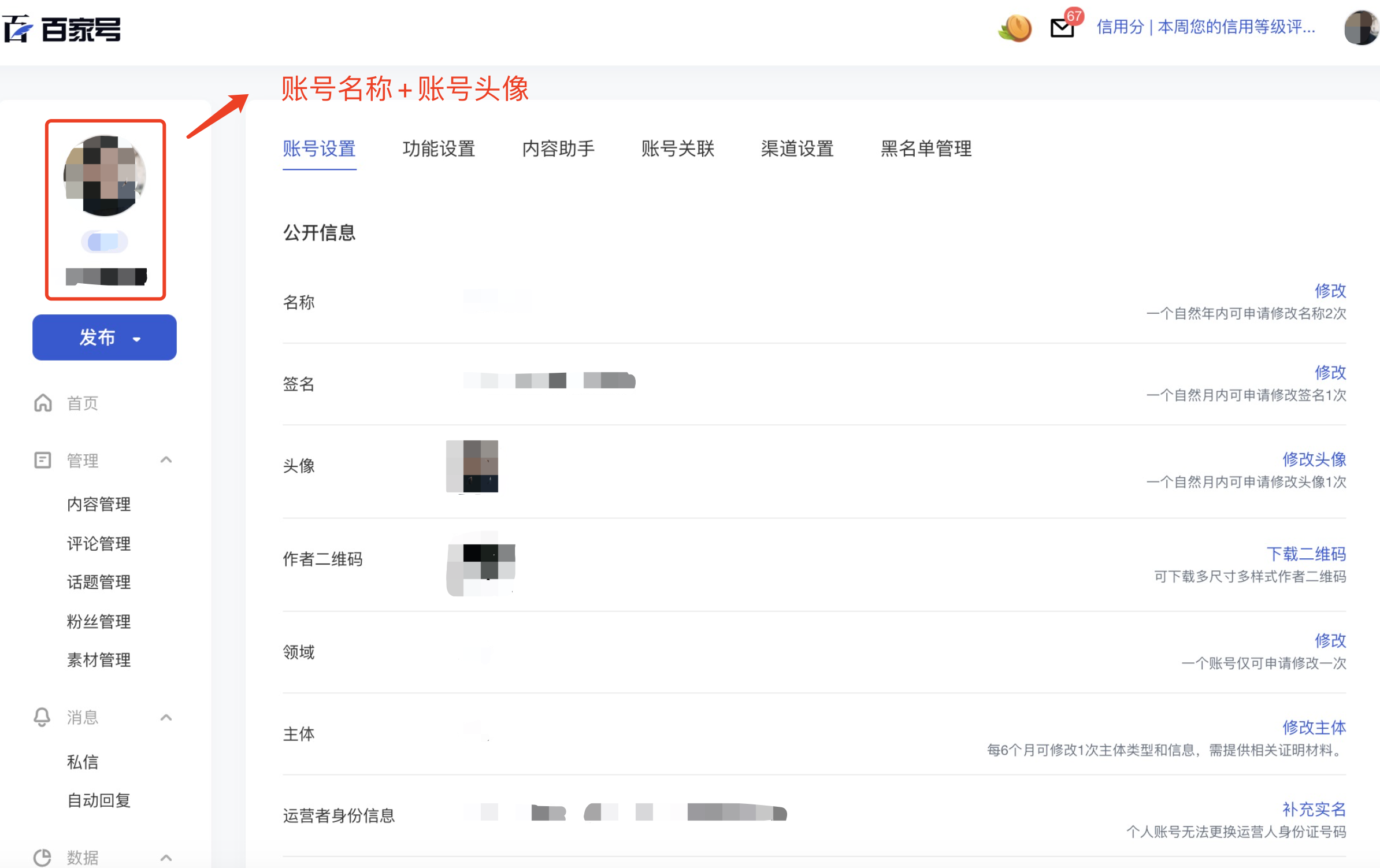Click the orange fruit icon in header
This screenshot has width=1380, height=868.
tap(1015, 28)
